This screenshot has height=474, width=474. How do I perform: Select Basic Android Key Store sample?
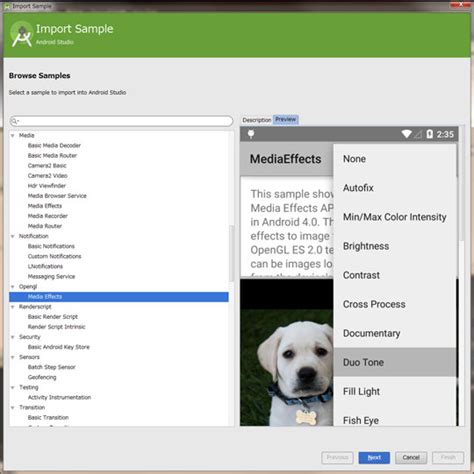point(59,347)
